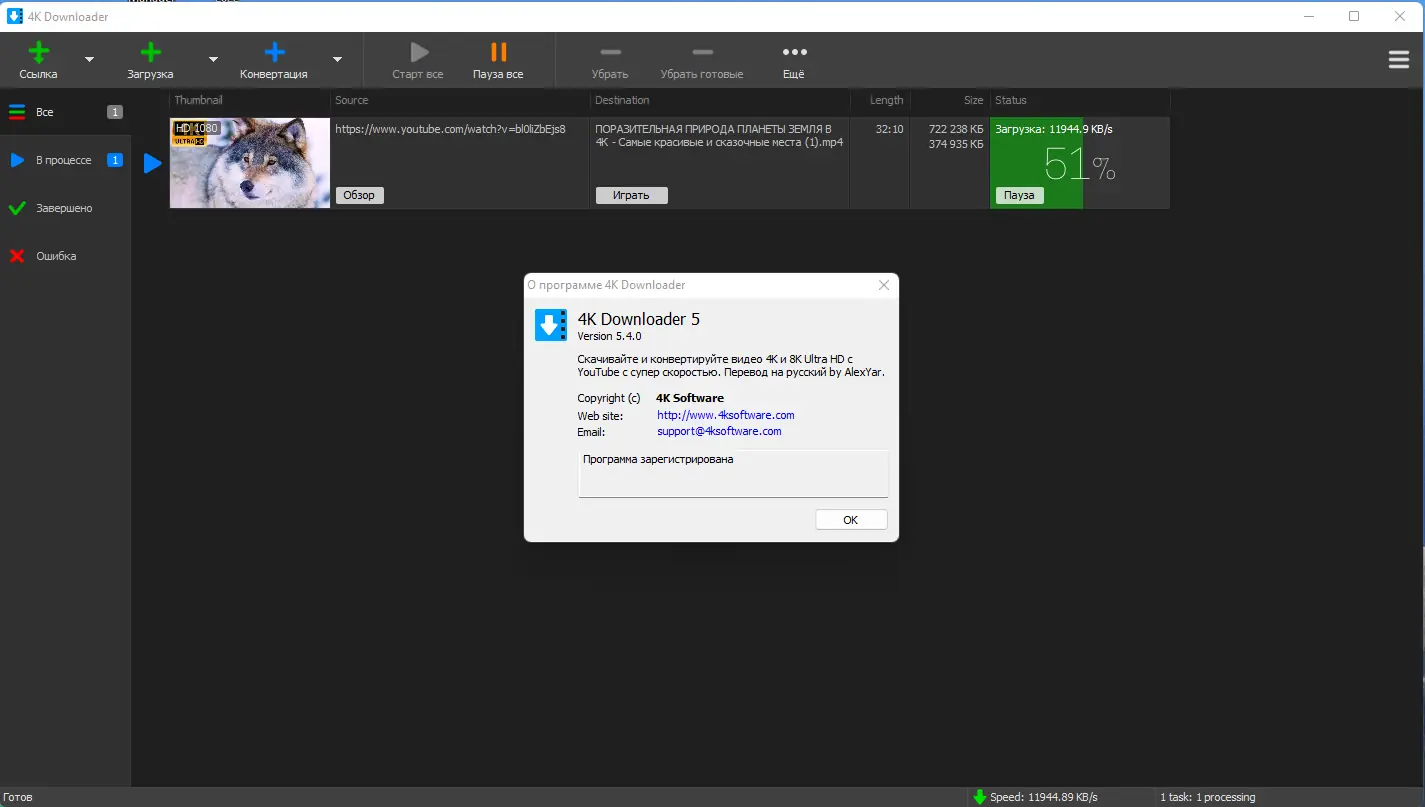Click the 374 935 КБ downloaded value
The height and width of the screenshot is (807, 1425).
pos(956,144)
